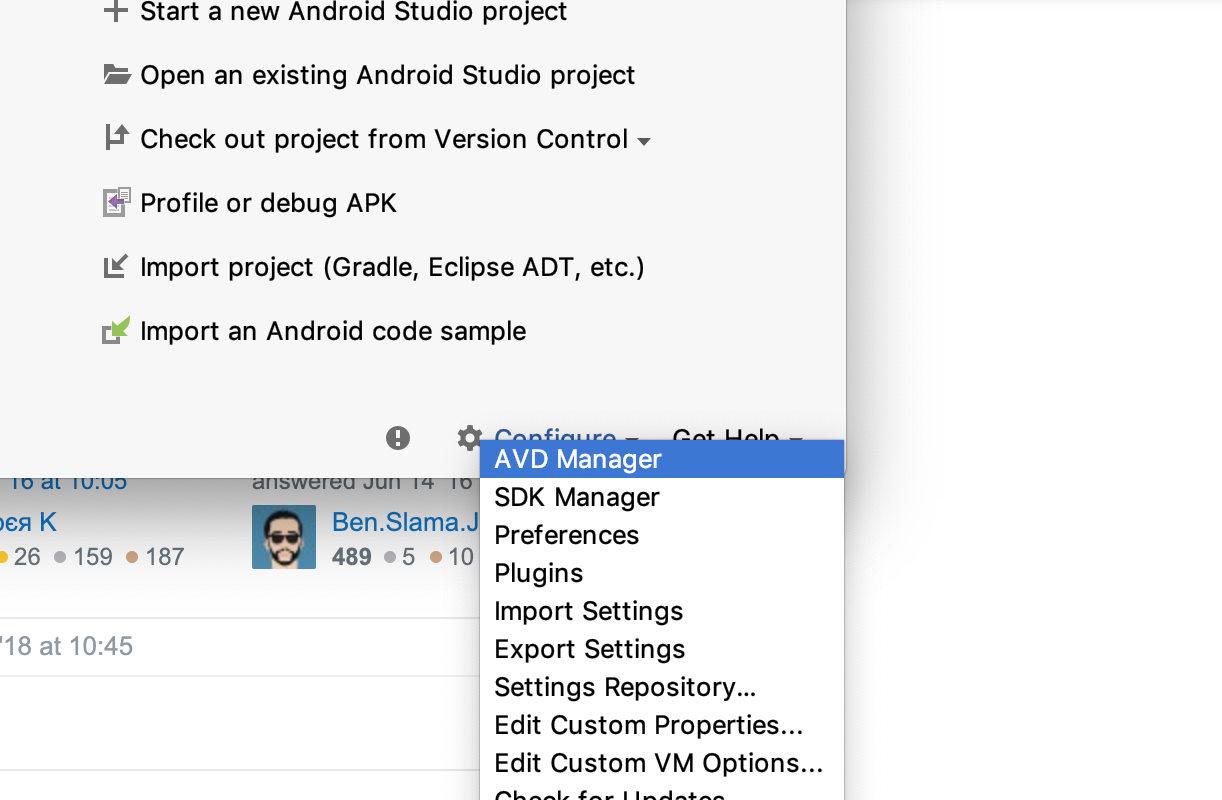Click the Import project arrow icon

click(117, 266)
